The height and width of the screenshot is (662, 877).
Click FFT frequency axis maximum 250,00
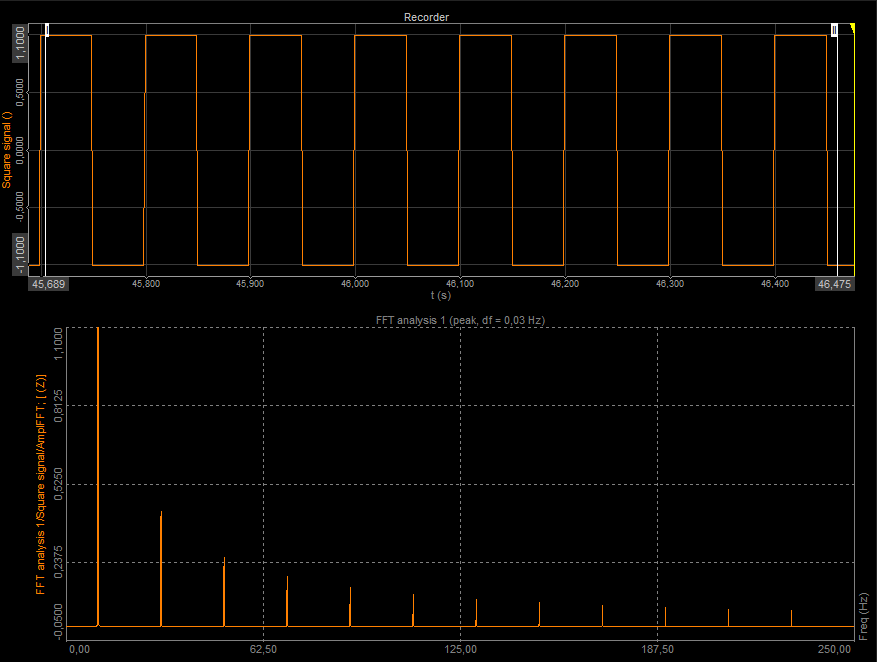point(834,649)
